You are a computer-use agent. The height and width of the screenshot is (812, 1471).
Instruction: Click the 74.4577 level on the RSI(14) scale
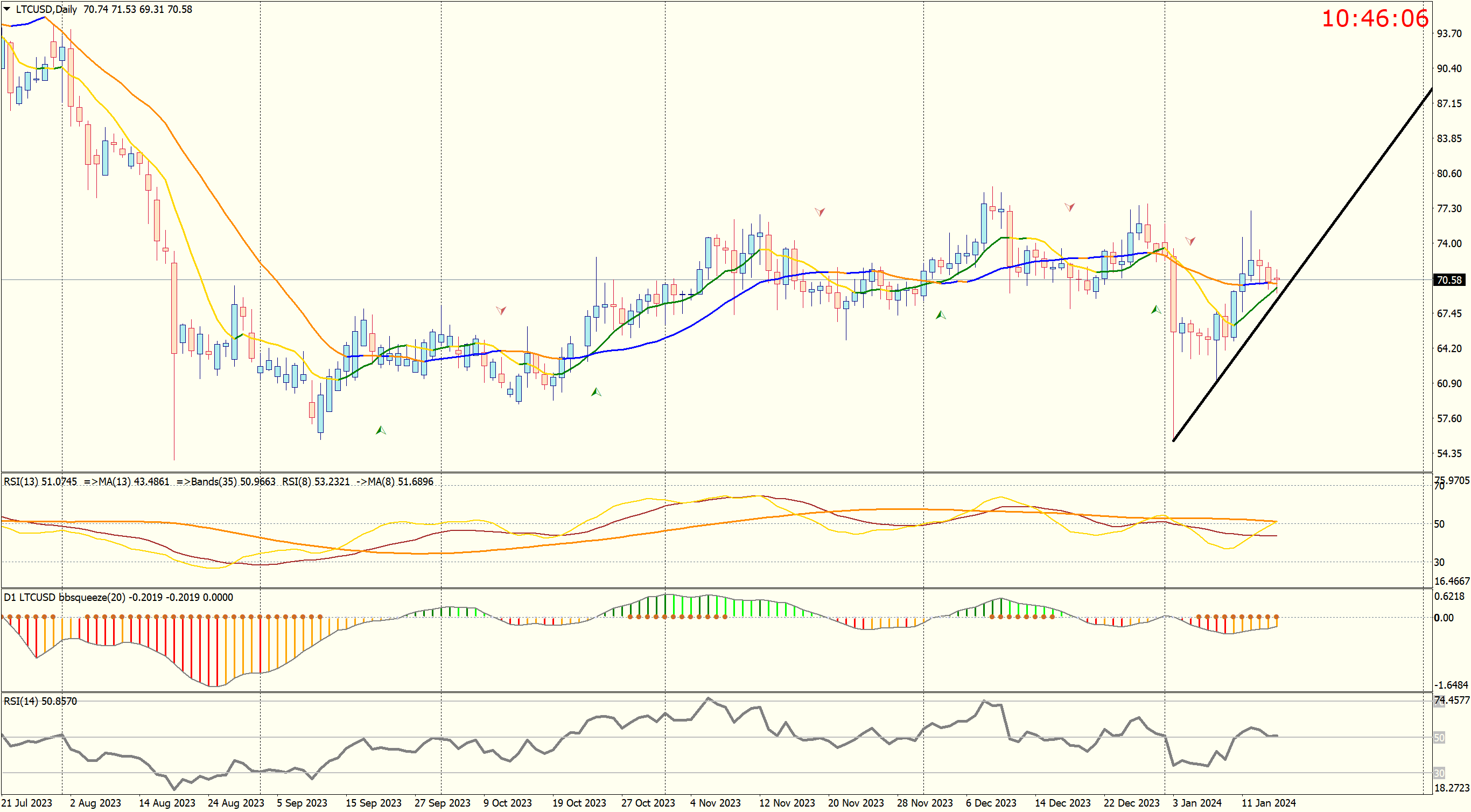1452,700
